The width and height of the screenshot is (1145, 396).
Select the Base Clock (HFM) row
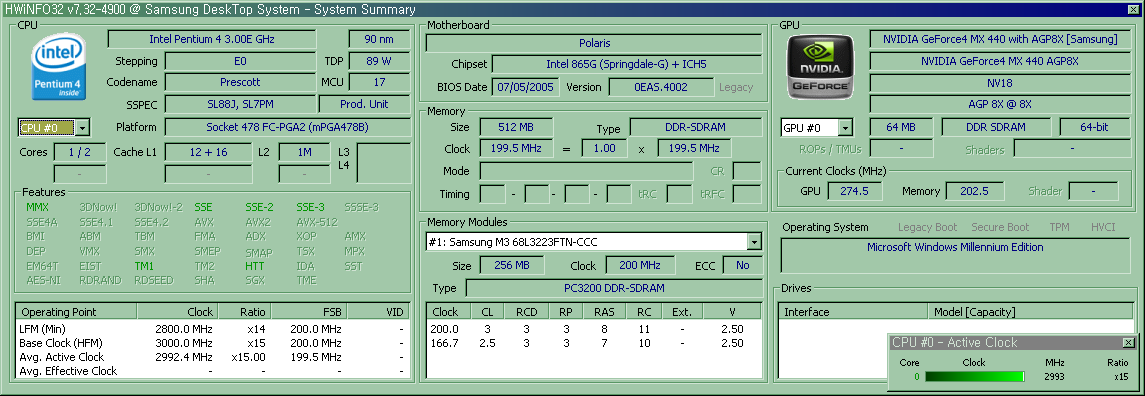click(x=212, y=343)
